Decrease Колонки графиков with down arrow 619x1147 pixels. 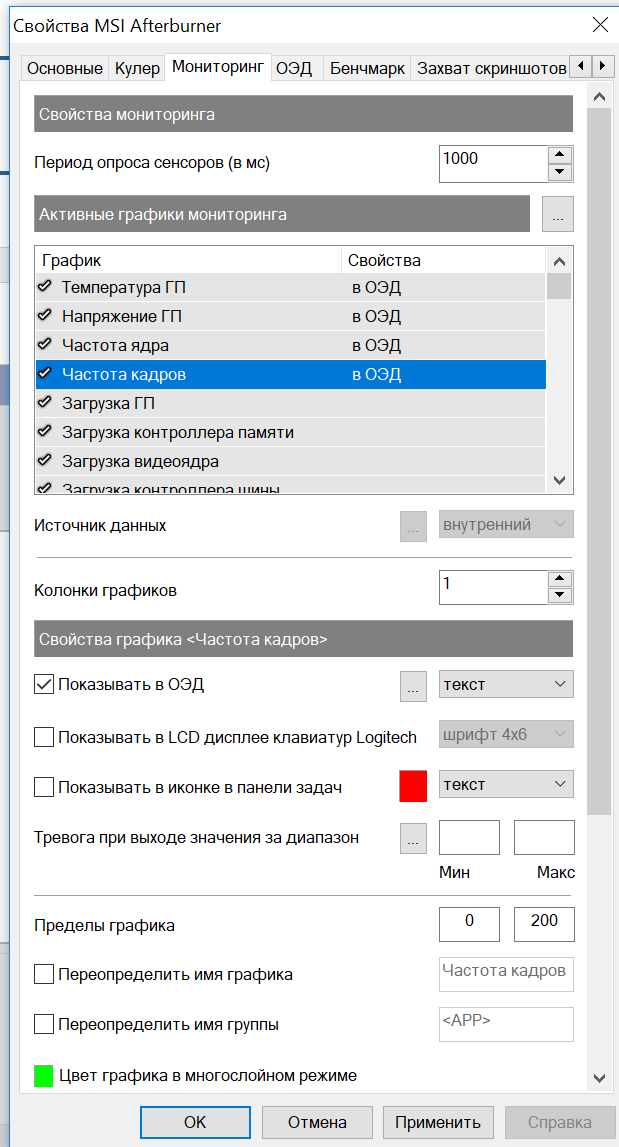coord(560,595)
